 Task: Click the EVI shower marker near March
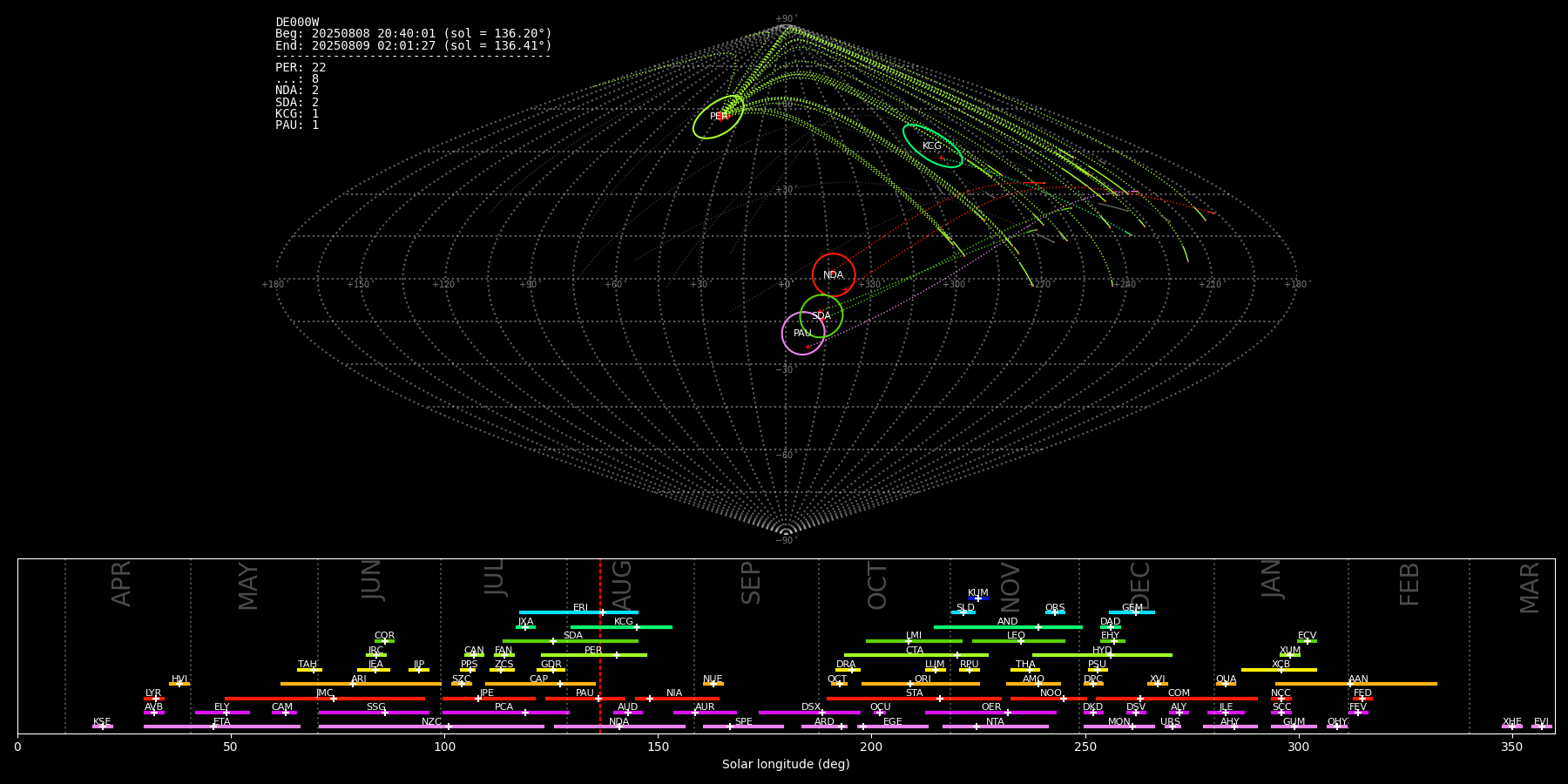1542,727
